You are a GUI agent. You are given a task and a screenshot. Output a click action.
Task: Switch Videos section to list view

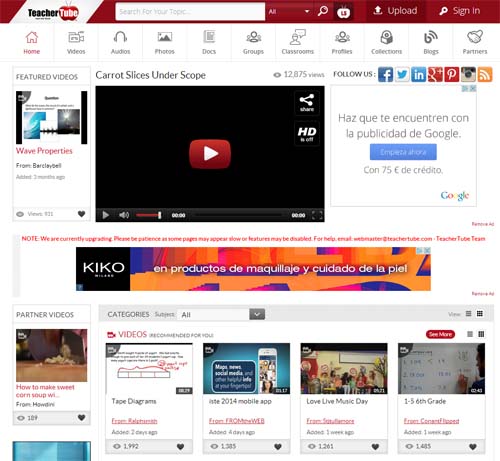pos(470,334)
